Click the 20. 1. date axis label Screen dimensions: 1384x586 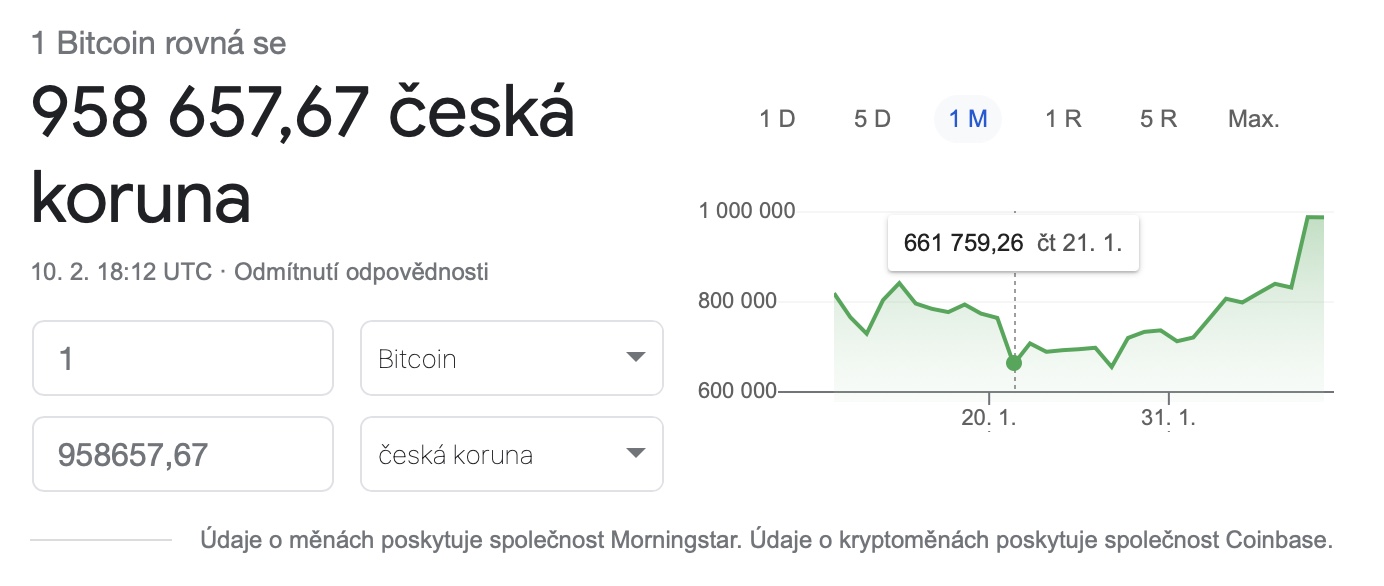pyautogui.click(x=988, y=418)
